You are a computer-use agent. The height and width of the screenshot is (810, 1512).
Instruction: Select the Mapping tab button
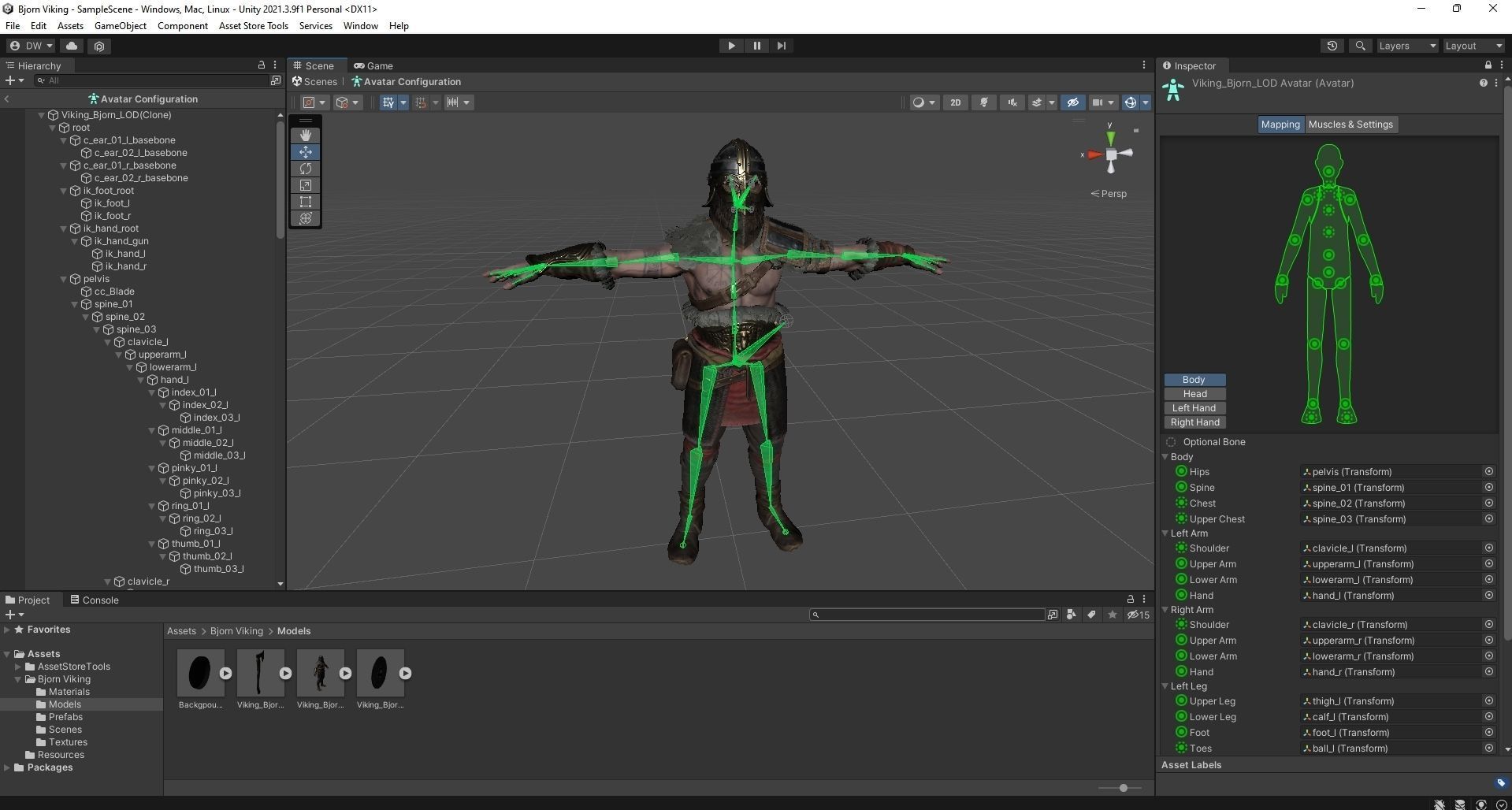1280,124
